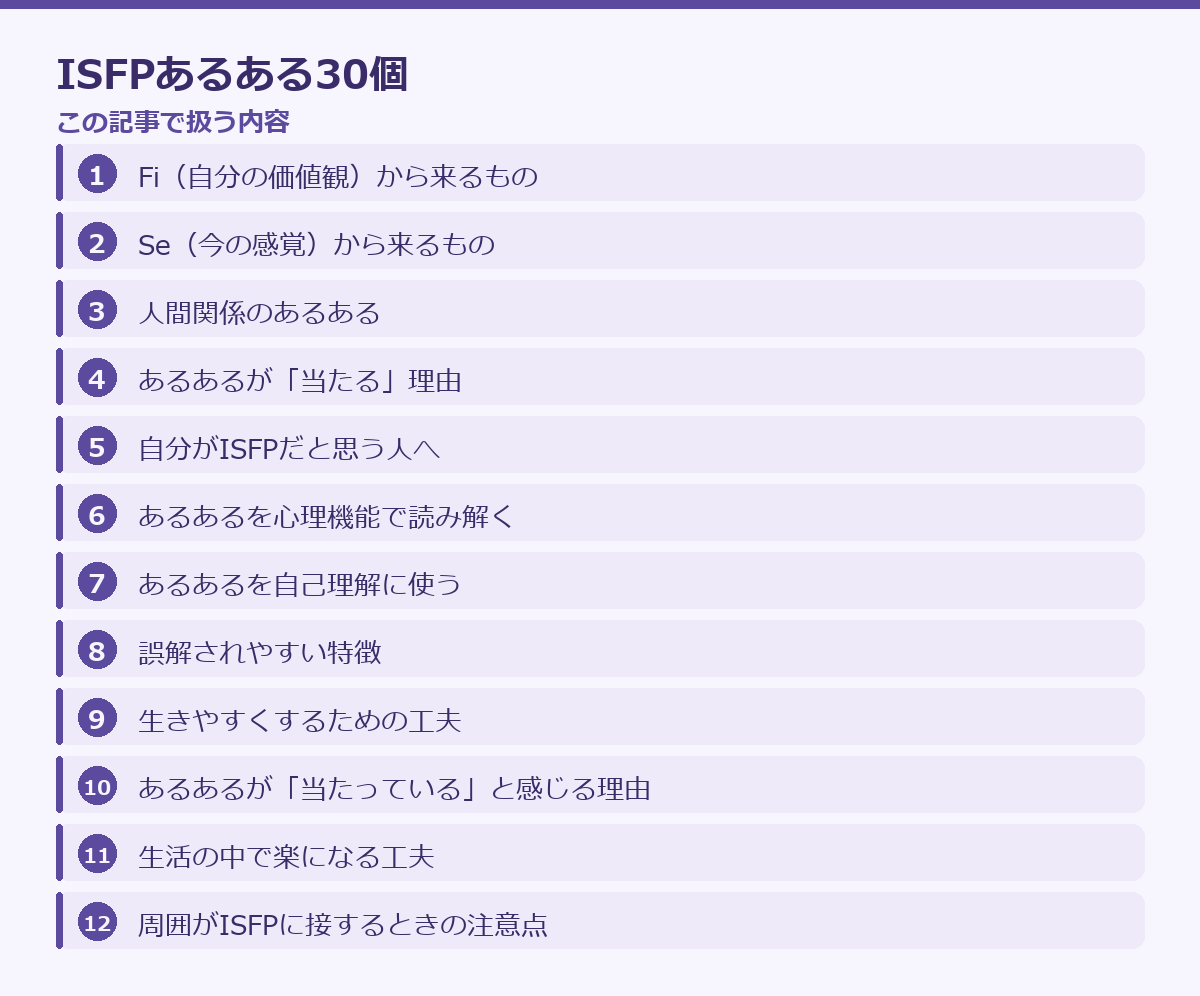Go to 人間関係のあるある section
Image resolution: width=1200 pixels, height=996 pixels.
pos(600,309)
